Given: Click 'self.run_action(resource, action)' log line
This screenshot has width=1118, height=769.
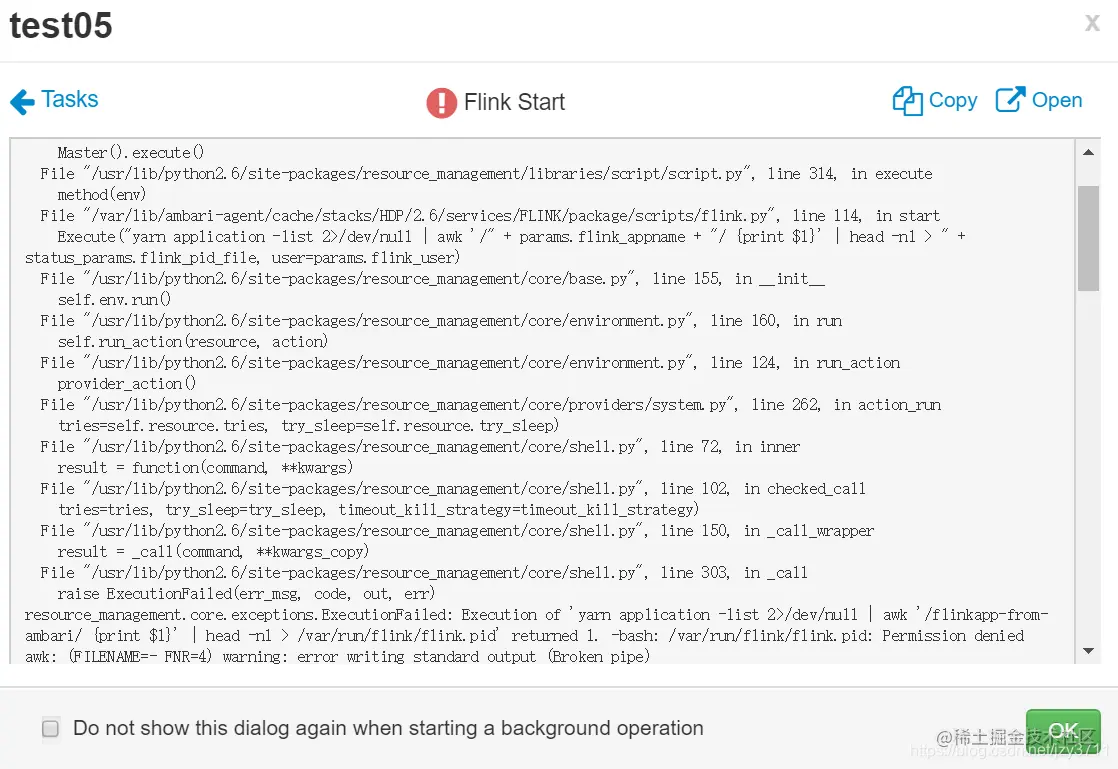Looking at the screenshot, I should [x=193, y=342].
